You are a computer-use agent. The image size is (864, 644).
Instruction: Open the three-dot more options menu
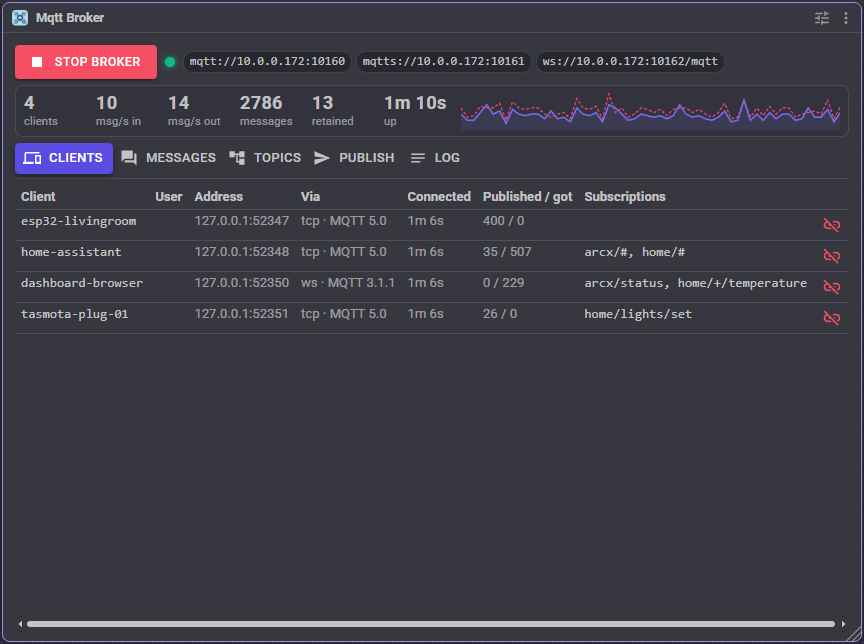tap(846, 18)
